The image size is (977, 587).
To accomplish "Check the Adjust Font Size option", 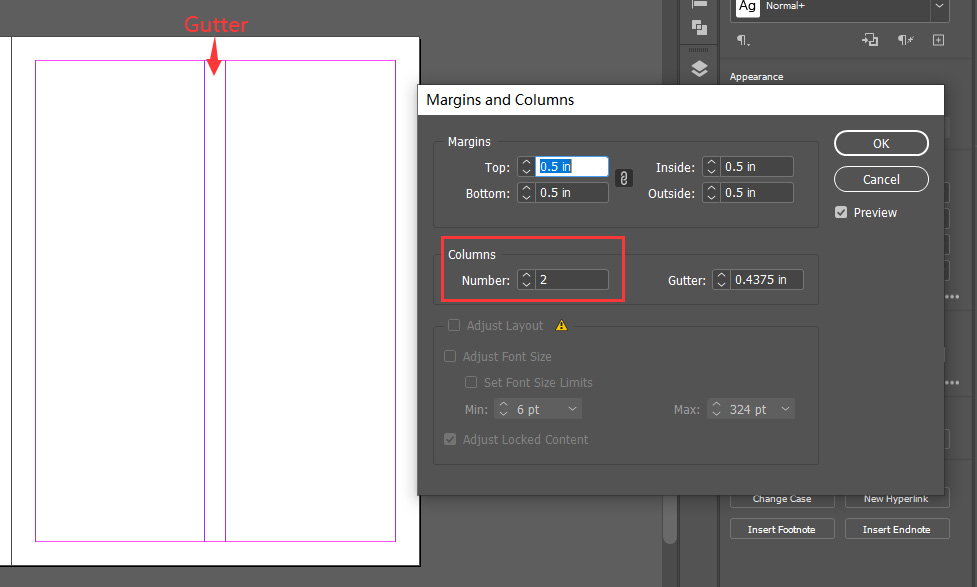I will pyautogui.click(x=450, y=356).
